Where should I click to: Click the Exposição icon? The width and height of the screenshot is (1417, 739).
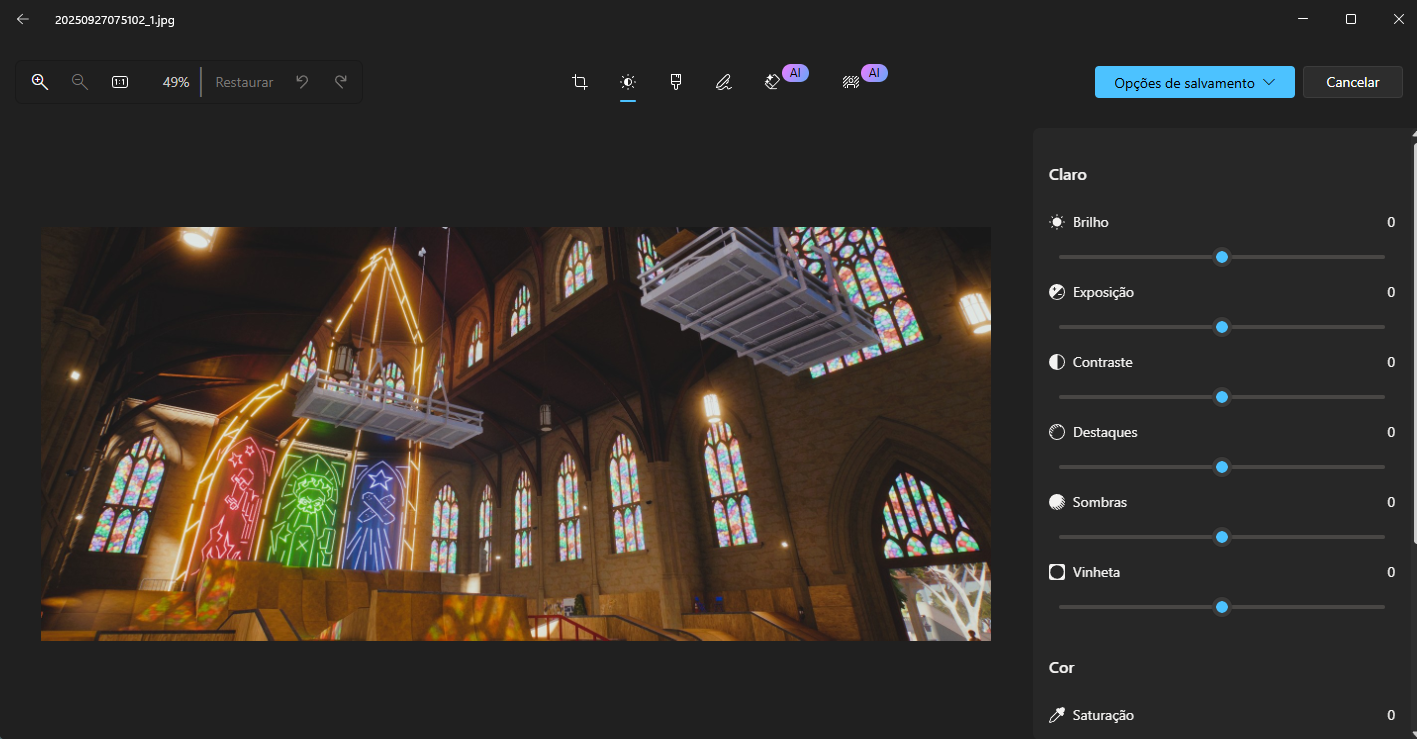point(1057,292)
